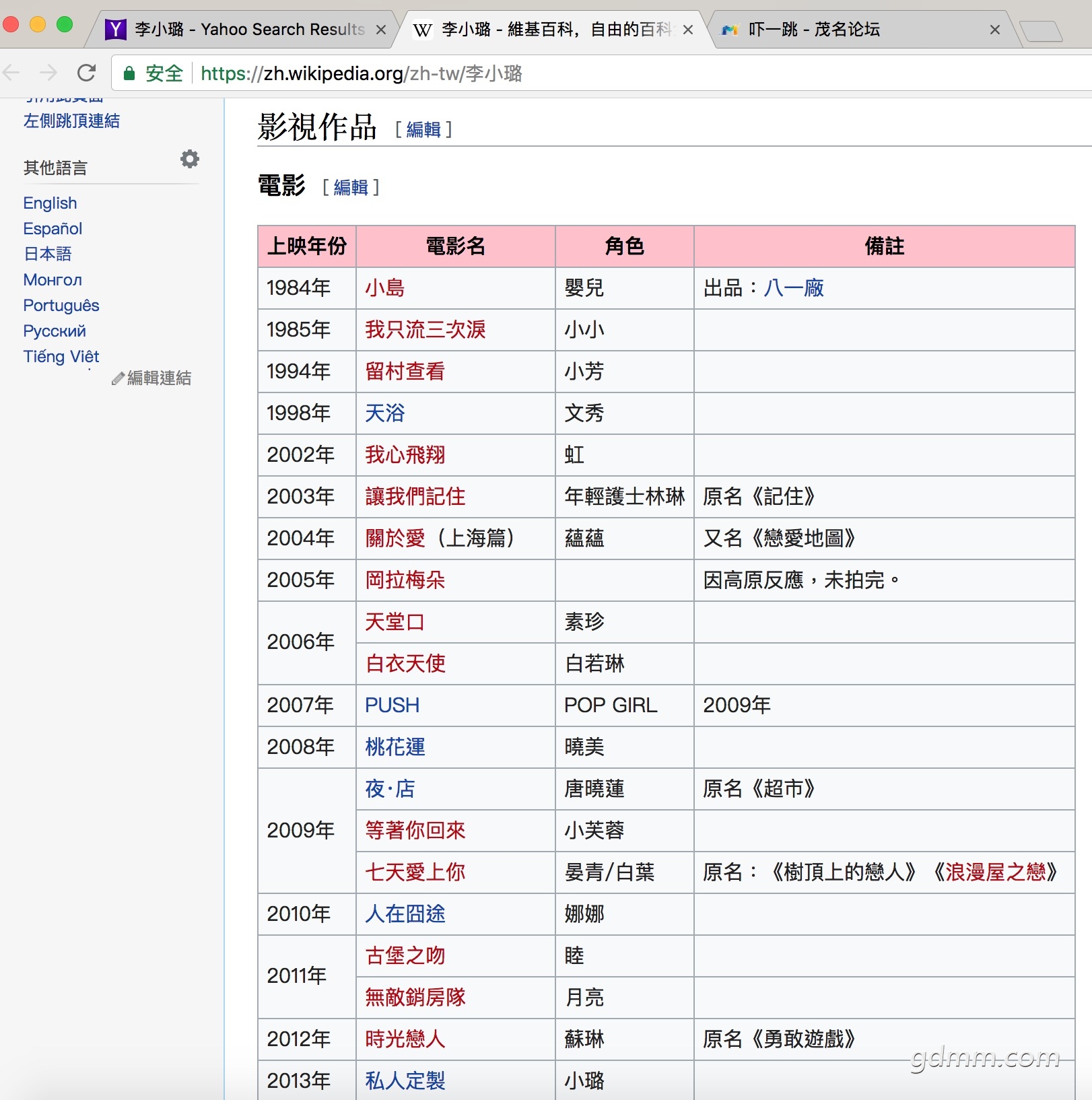
Task: Click the Wikipedia favicon on second tab
Action: point(422,30)
